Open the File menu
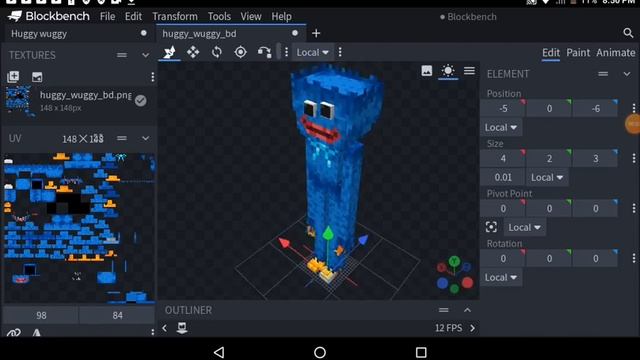The width and height of the screenshot is (640, 360). [x=107, y=16]
